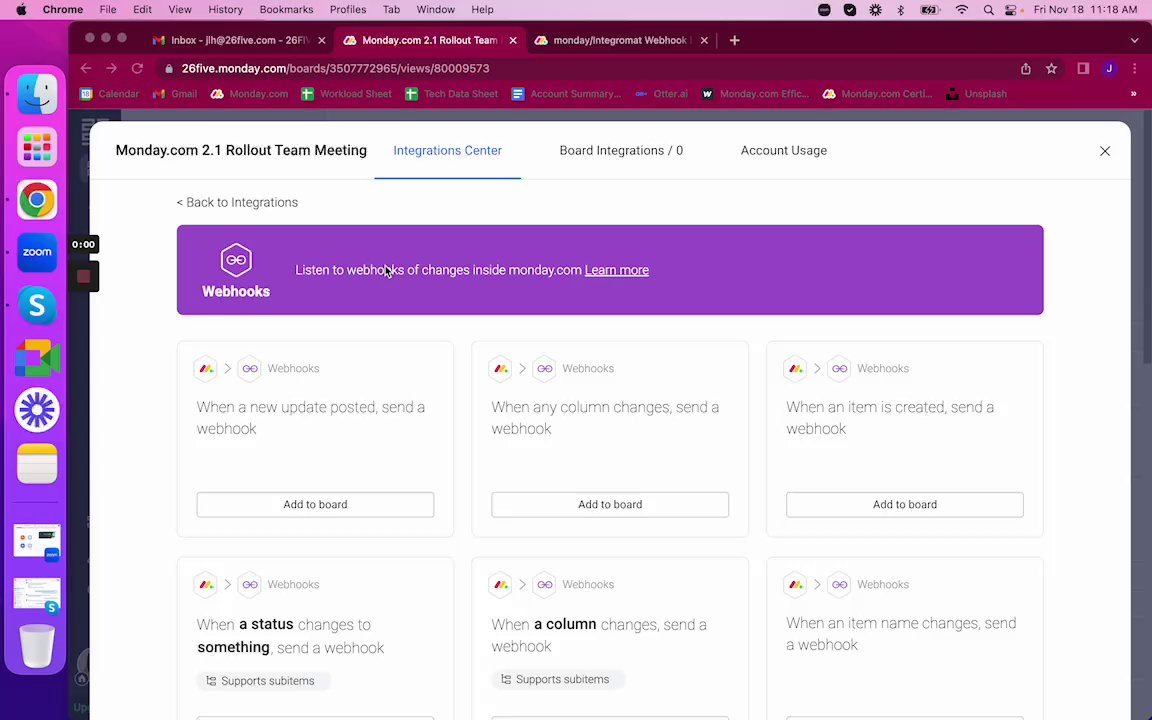Click the Webhooks logo in the purple banner
This screenshot has height=720, width=1152.
coord(236,260)
